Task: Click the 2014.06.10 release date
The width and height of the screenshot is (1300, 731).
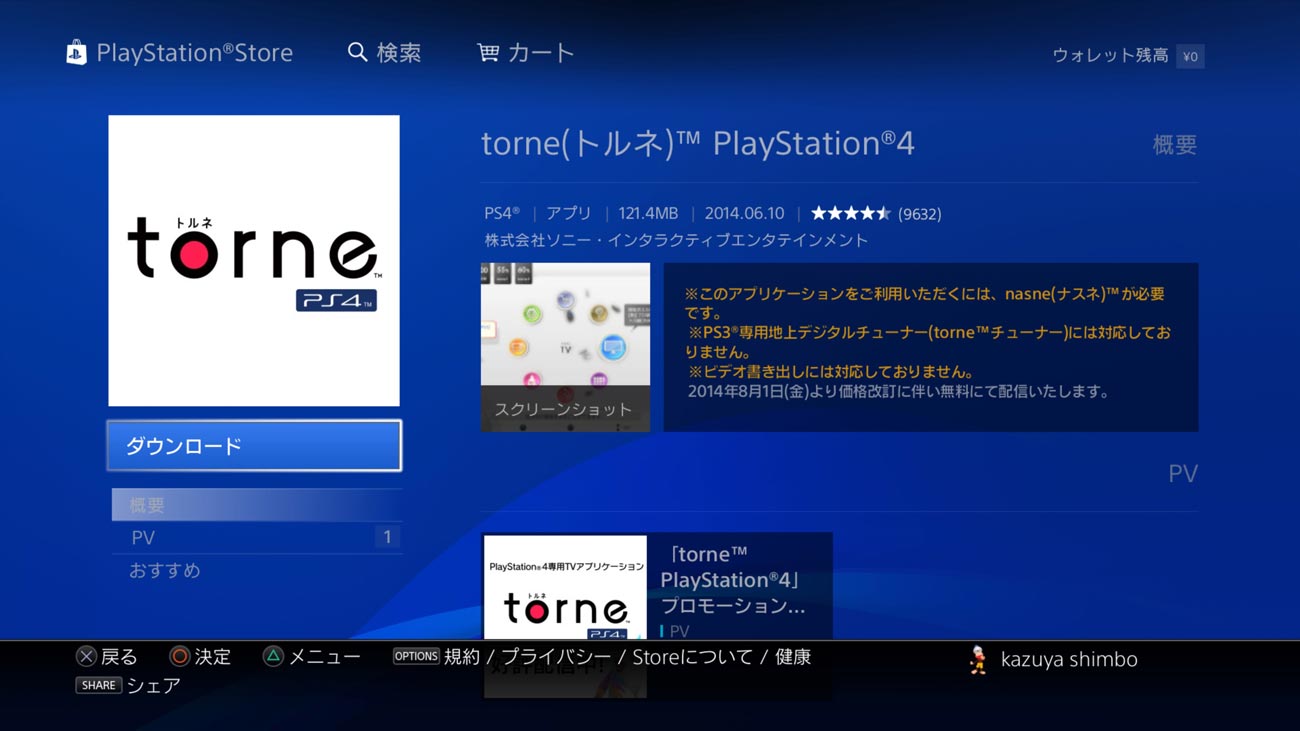Action: 744,213
